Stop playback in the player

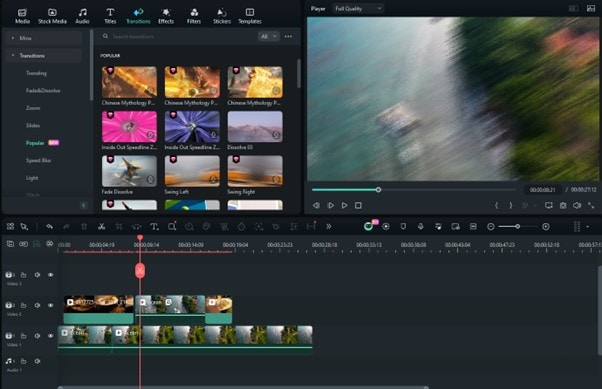(358, 205)
